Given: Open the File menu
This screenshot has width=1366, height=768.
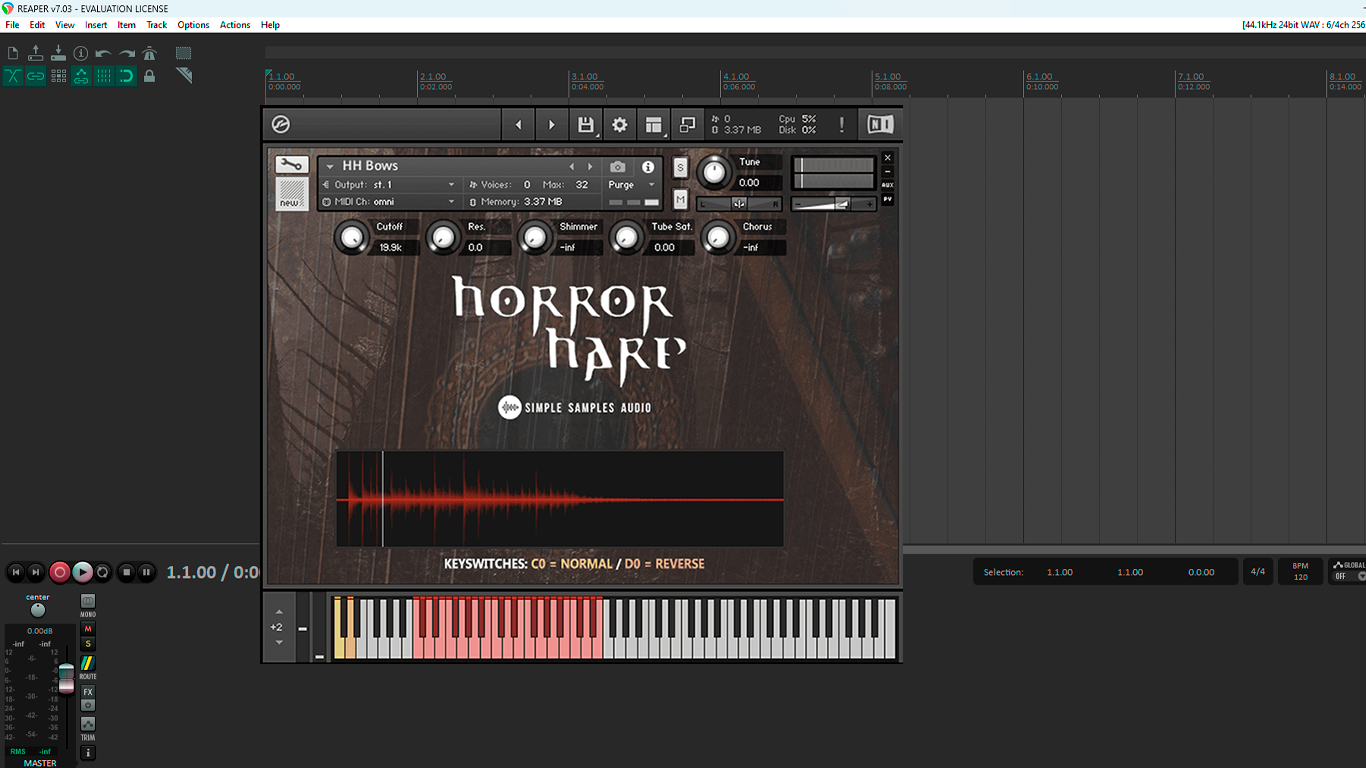Looking at the screenshot, I should pyautogui.click(x=12, y=25).
